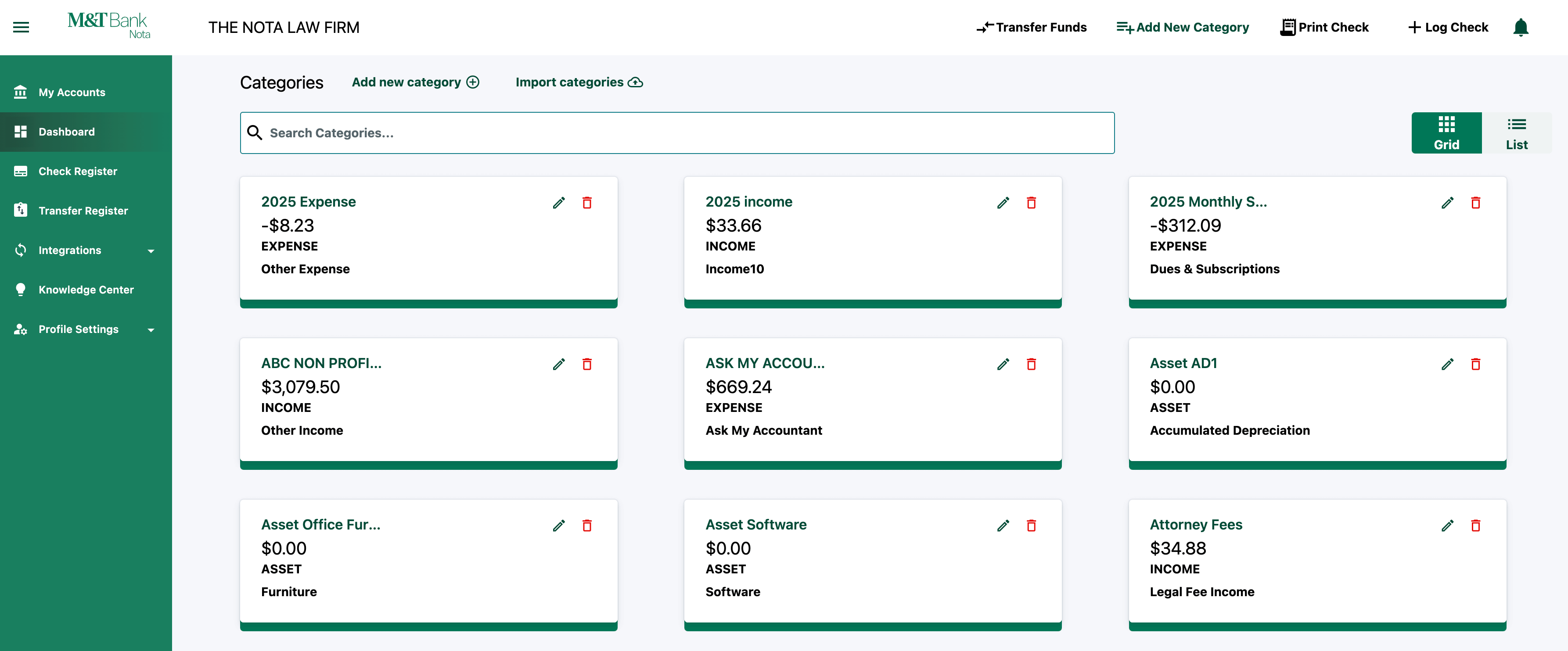Click the Furniture label
The image size is (1568, 651).
[289, 592]
